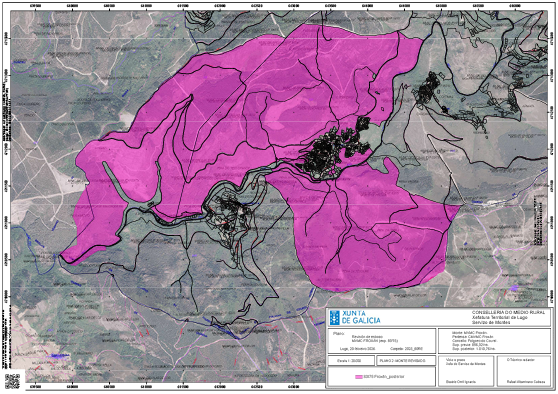558x394 pixels.
Task: Click the "Xefatura Territorial de Lugo" line
Action: pyautogui.click(x=500, y=317)
